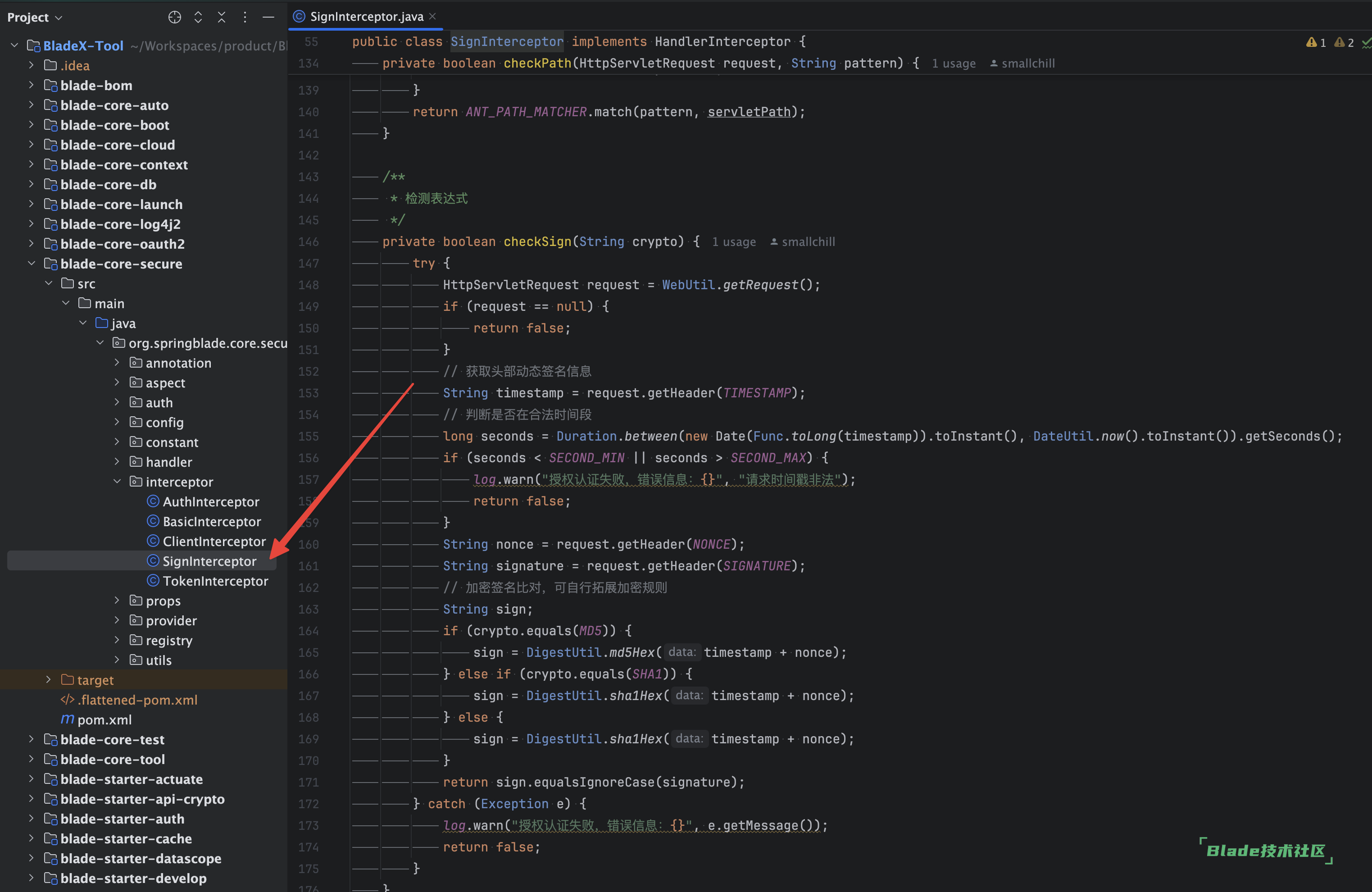Select the constant package
Image resolution: width=1372 pixels, height=892 pixels.
tap(172, 442)
